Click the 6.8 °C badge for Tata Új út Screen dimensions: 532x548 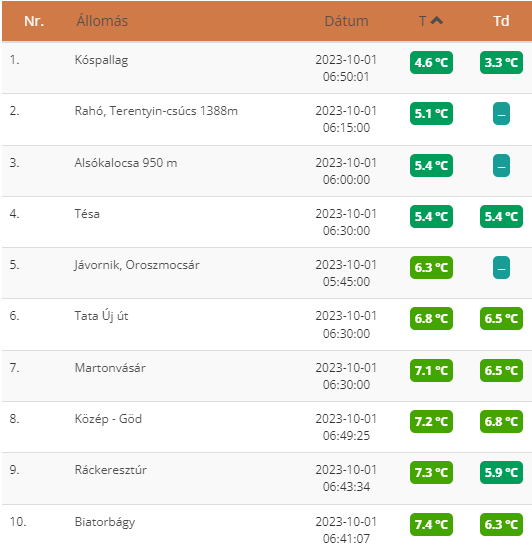[431, 318]
